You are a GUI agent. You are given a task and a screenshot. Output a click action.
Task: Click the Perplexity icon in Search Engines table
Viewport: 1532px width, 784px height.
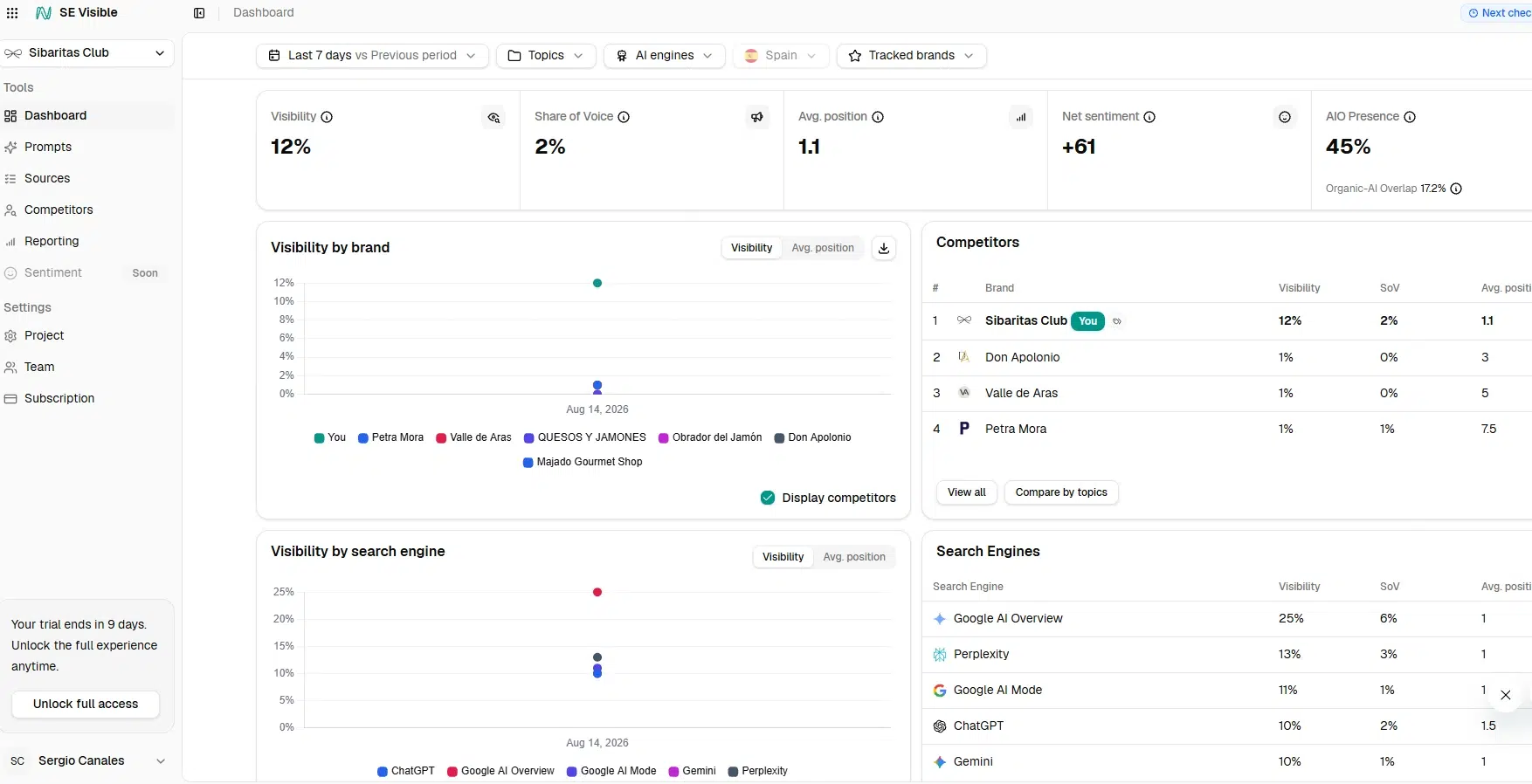pos(940,655)
